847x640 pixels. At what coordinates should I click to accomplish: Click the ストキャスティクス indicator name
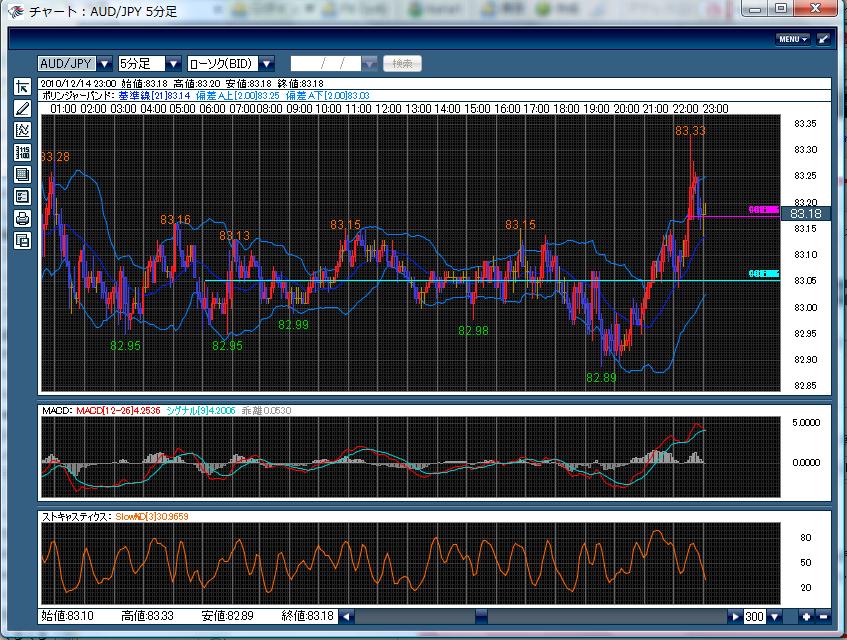tap(77, 517)
